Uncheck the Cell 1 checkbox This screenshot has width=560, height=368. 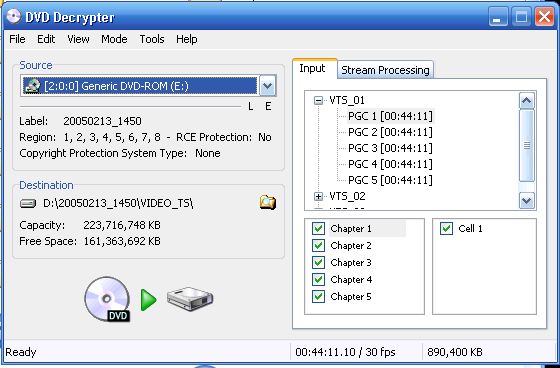click(x=446, y=228)
